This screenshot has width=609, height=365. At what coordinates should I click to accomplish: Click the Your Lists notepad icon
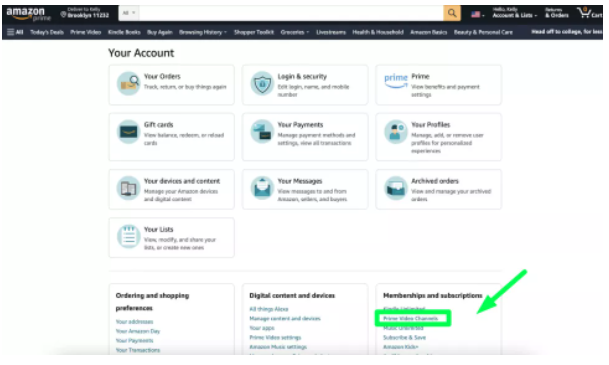[x=129, y=236]
